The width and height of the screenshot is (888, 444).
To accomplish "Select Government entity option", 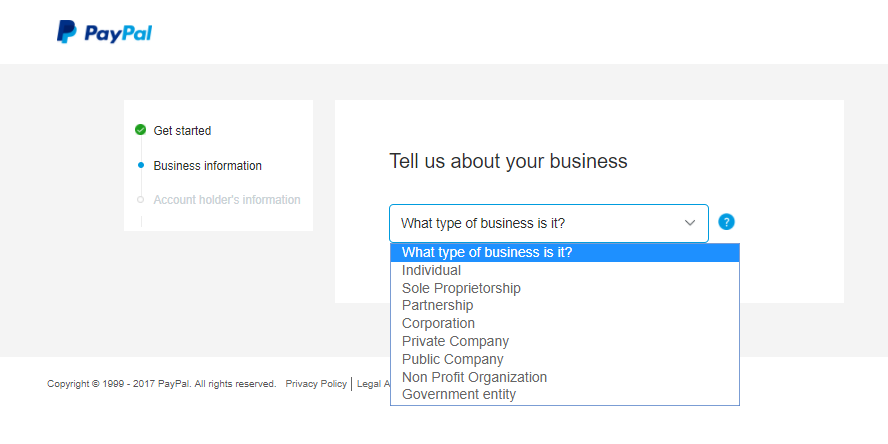I will tap(459, 394).
